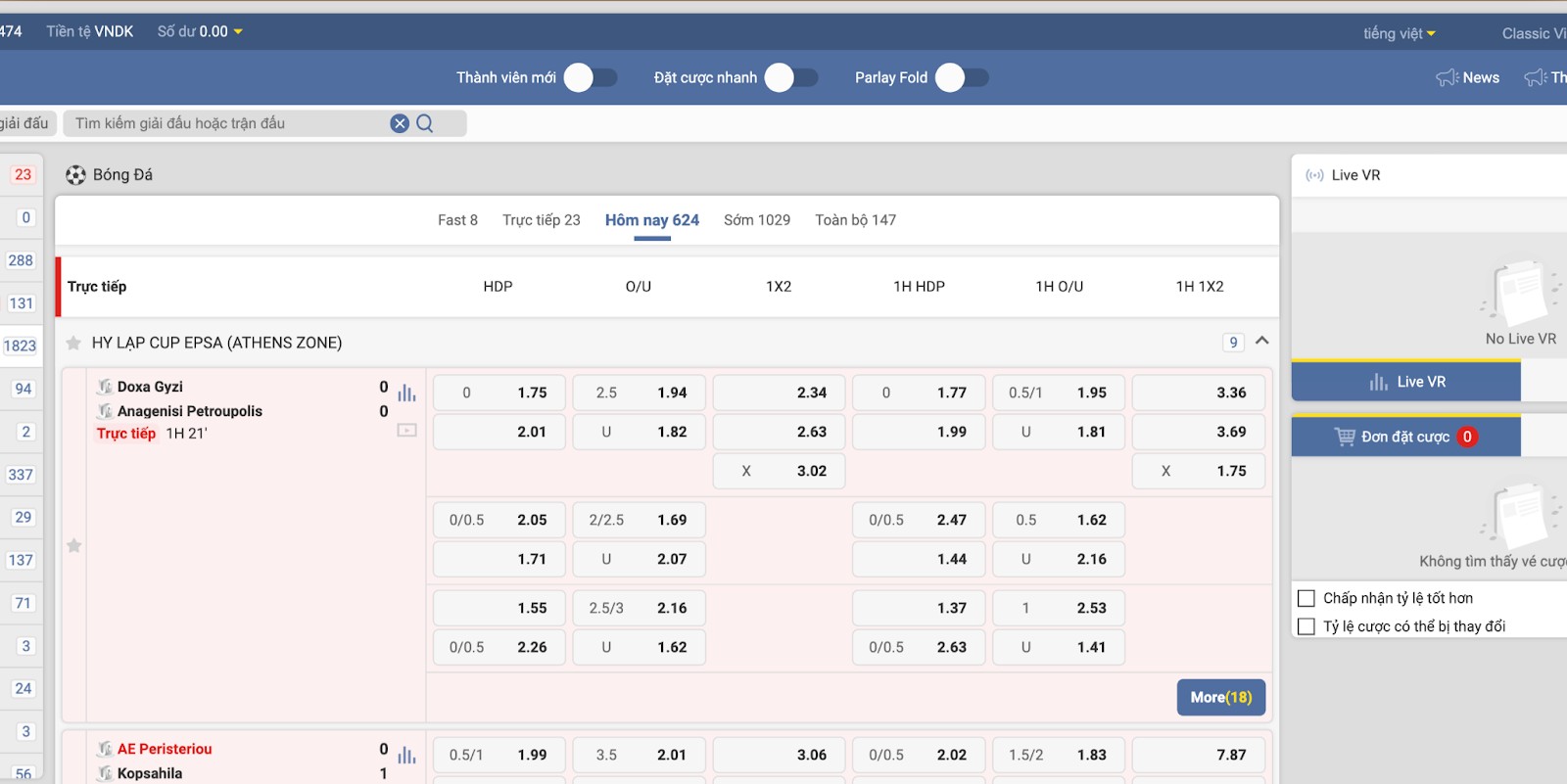Open stats chart for AE Peristeriou match
Screen dimensions: 1567x784
(x=407, y=755)
